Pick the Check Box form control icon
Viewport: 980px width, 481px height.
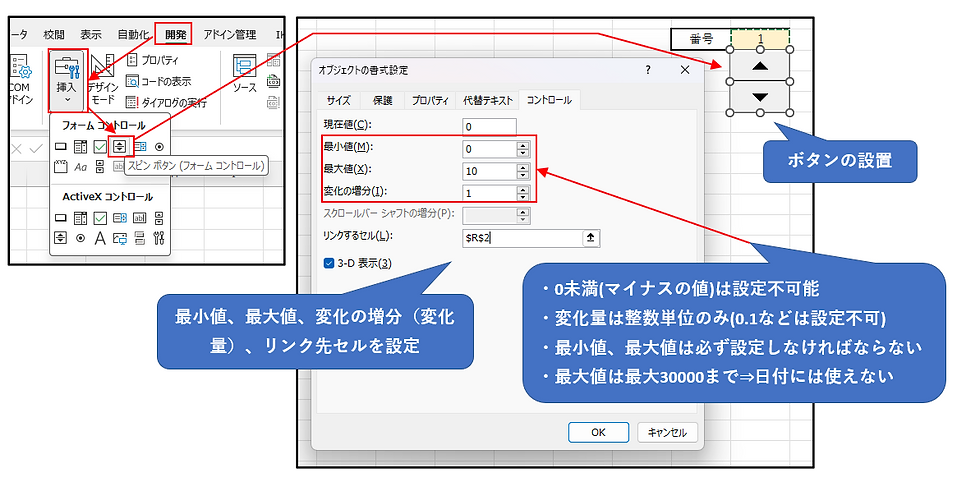coord(100,147)
